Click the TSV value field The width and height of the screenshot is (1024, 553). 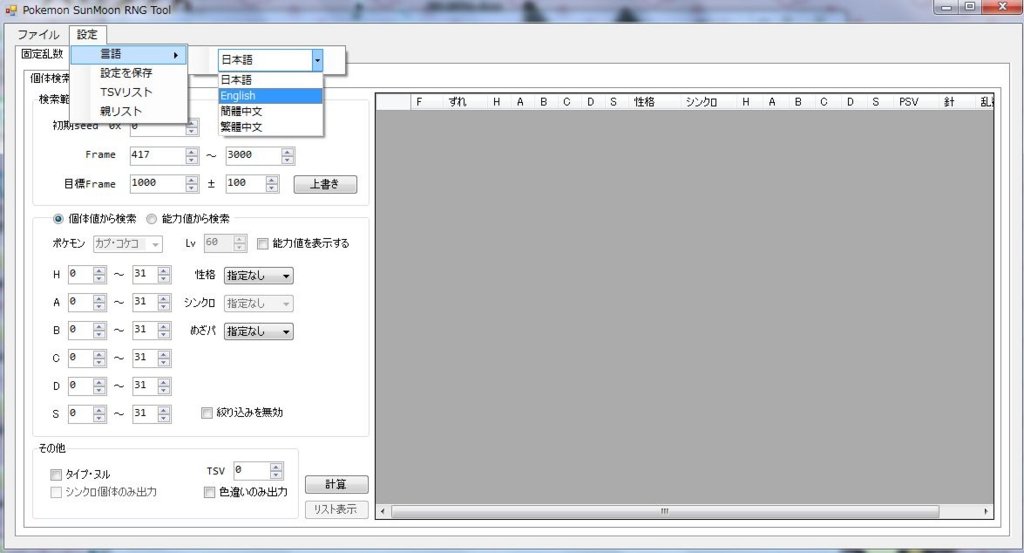(x=251, y=470)
